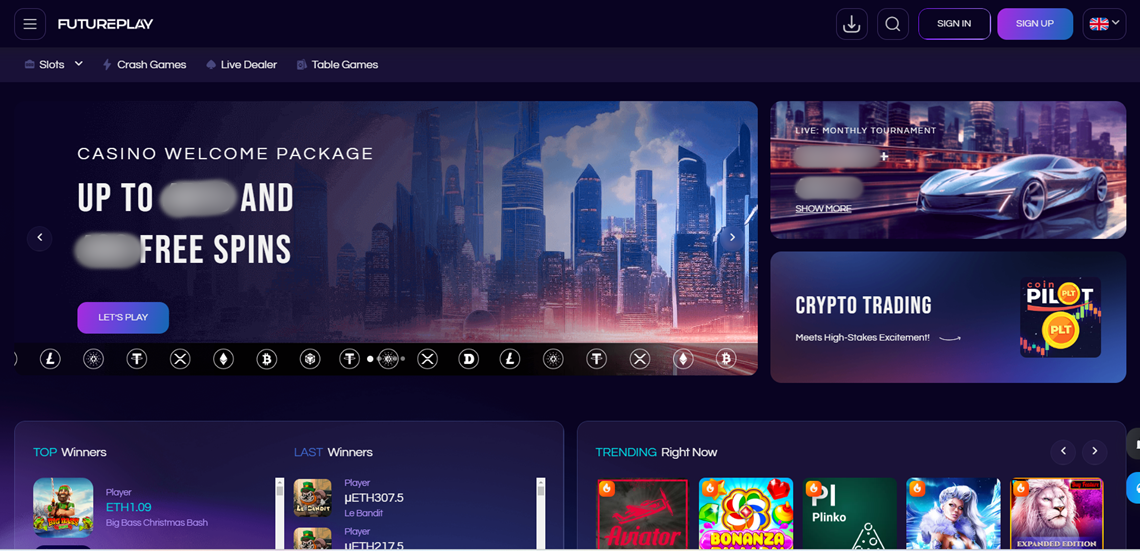The width and height of the screenshot is (1140, 551).
Task: Click the Le Bandit game name
Action: pos(364,513)
